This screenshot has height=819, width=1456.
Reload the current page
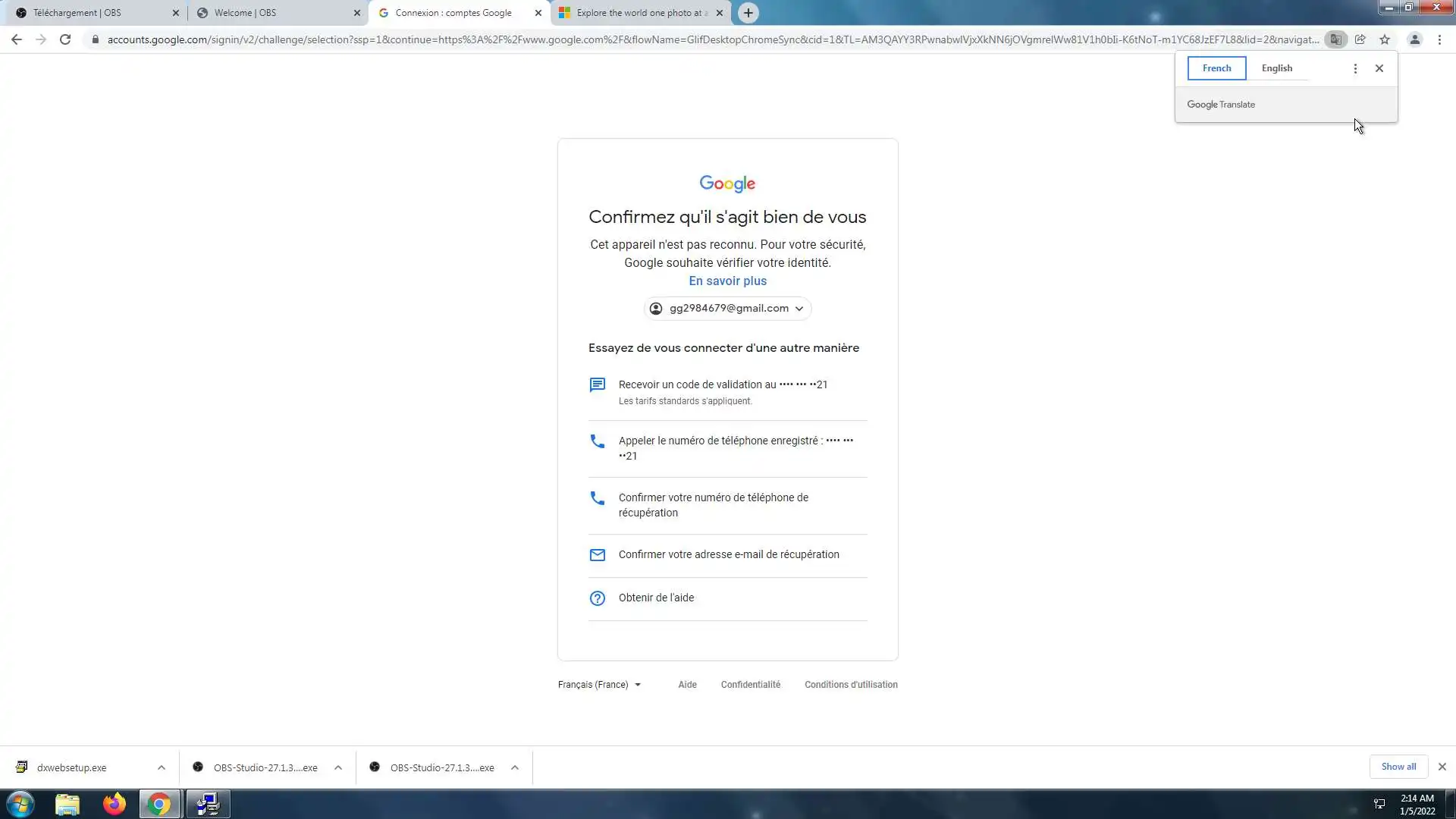coord(65,39)
